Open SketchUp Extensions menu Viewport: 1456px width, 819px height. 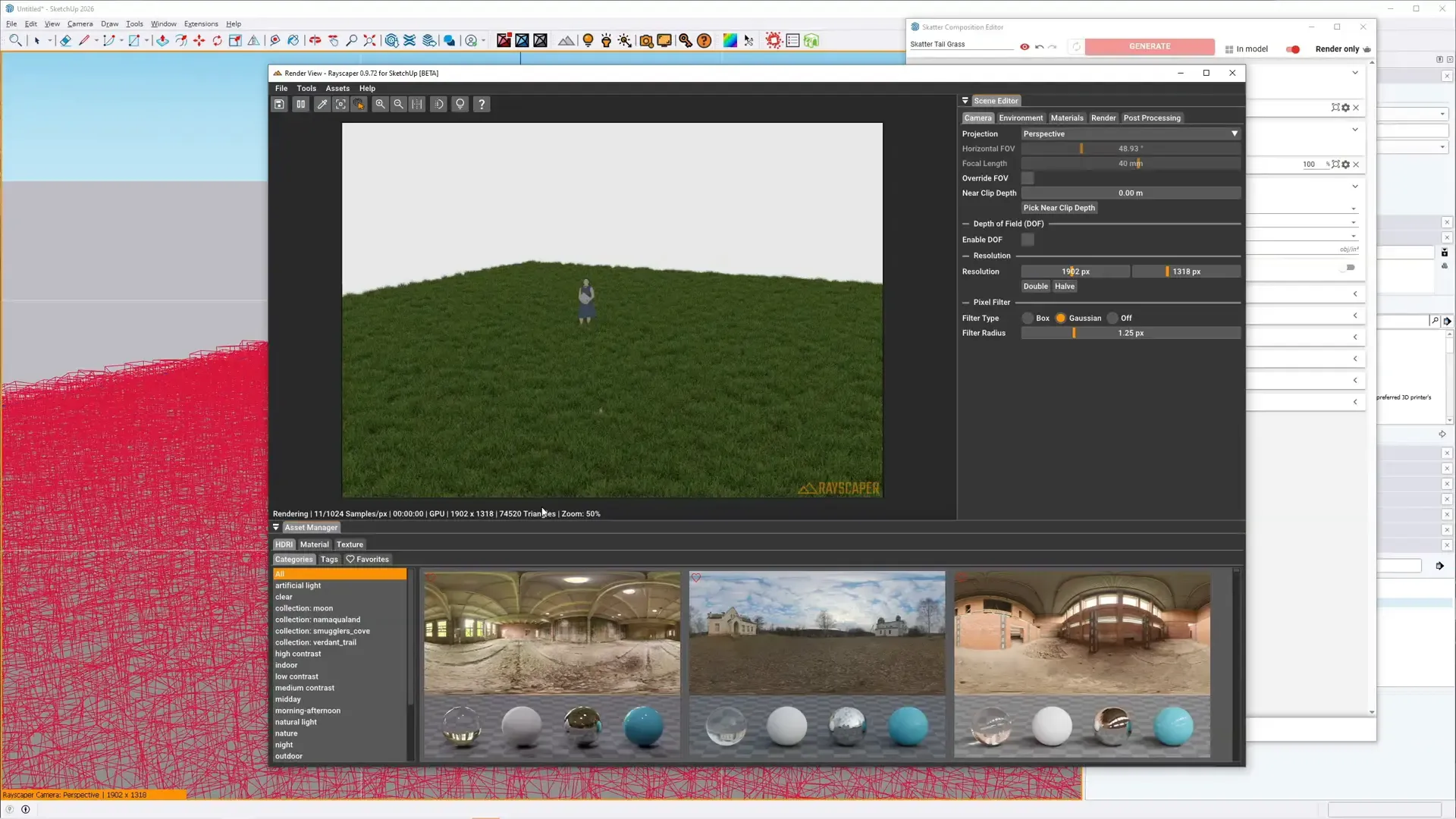[201, 24]
